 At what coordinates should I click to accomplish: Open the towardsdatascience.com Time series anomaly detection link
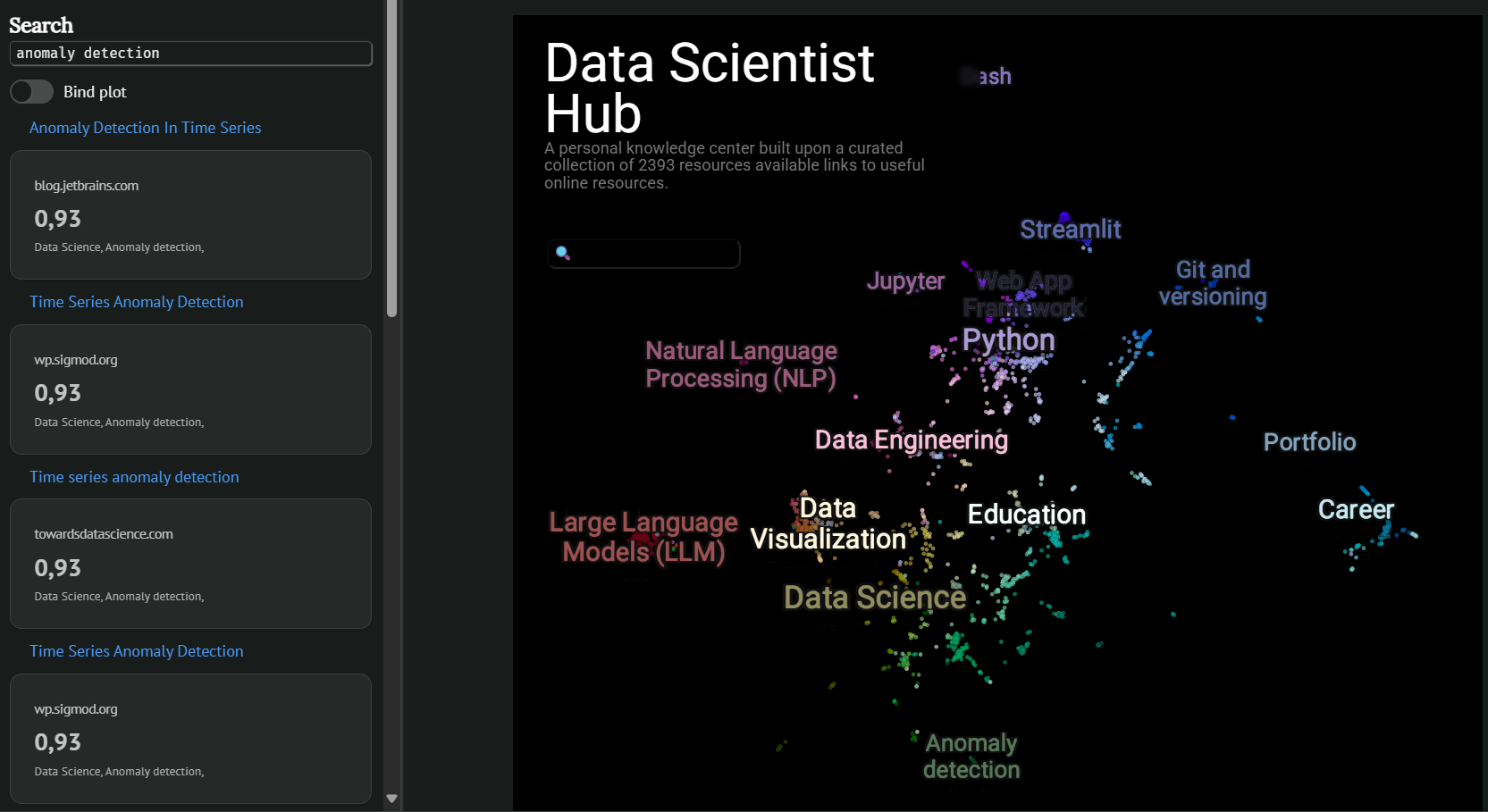click(x=134, y=477)
